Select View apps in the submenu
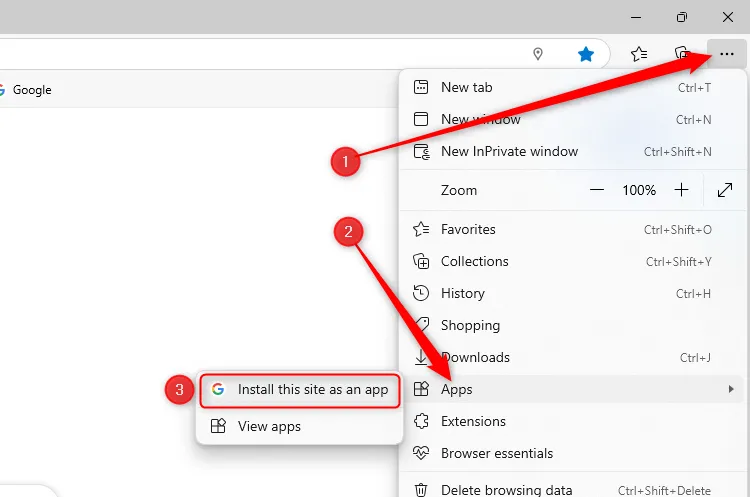Viewport: 750px width, 497px height. (269, 426)
